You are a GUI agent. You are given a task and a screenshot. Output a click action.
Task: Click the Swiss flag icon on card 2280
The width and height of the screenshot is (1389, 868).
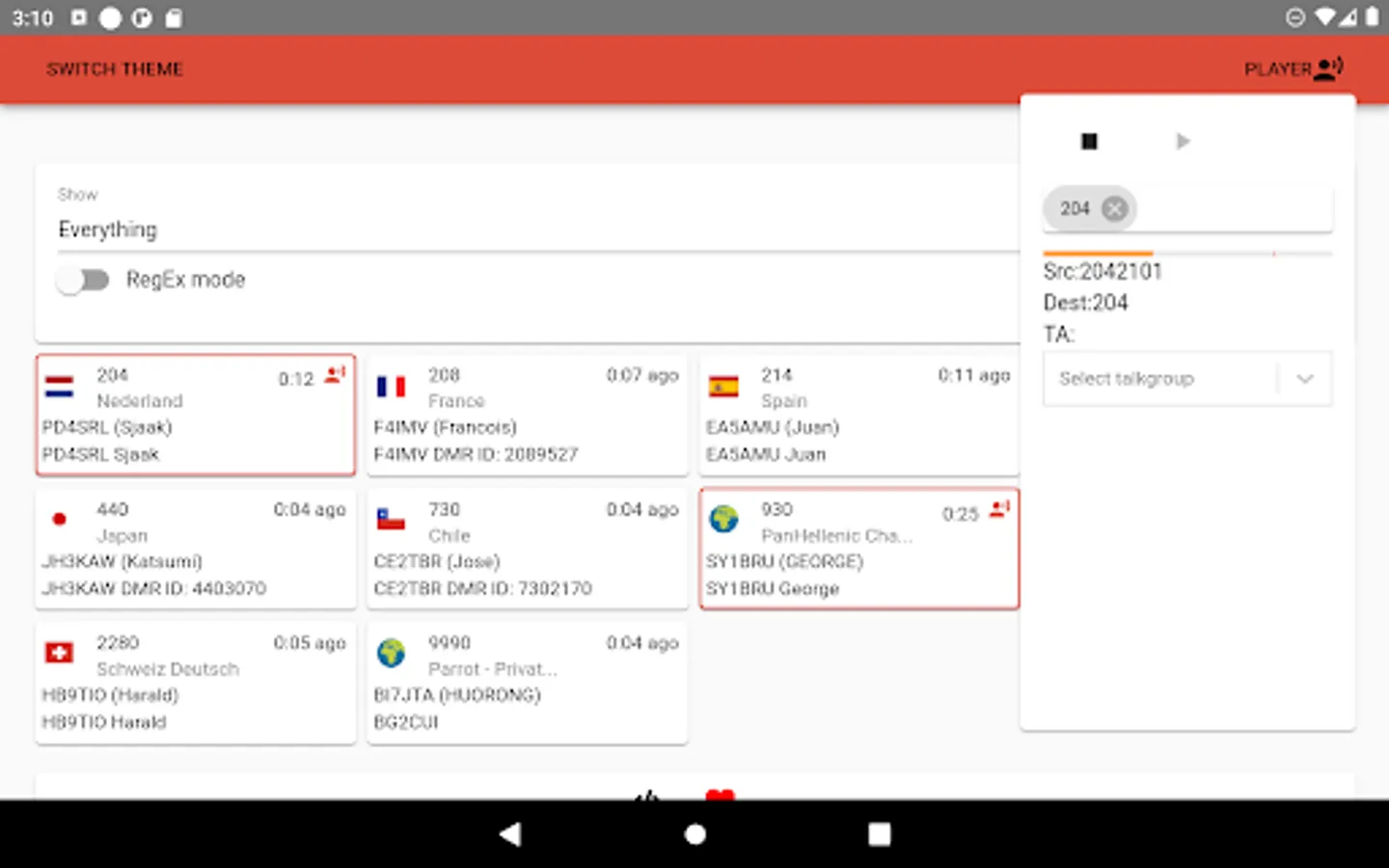(60, 653)
